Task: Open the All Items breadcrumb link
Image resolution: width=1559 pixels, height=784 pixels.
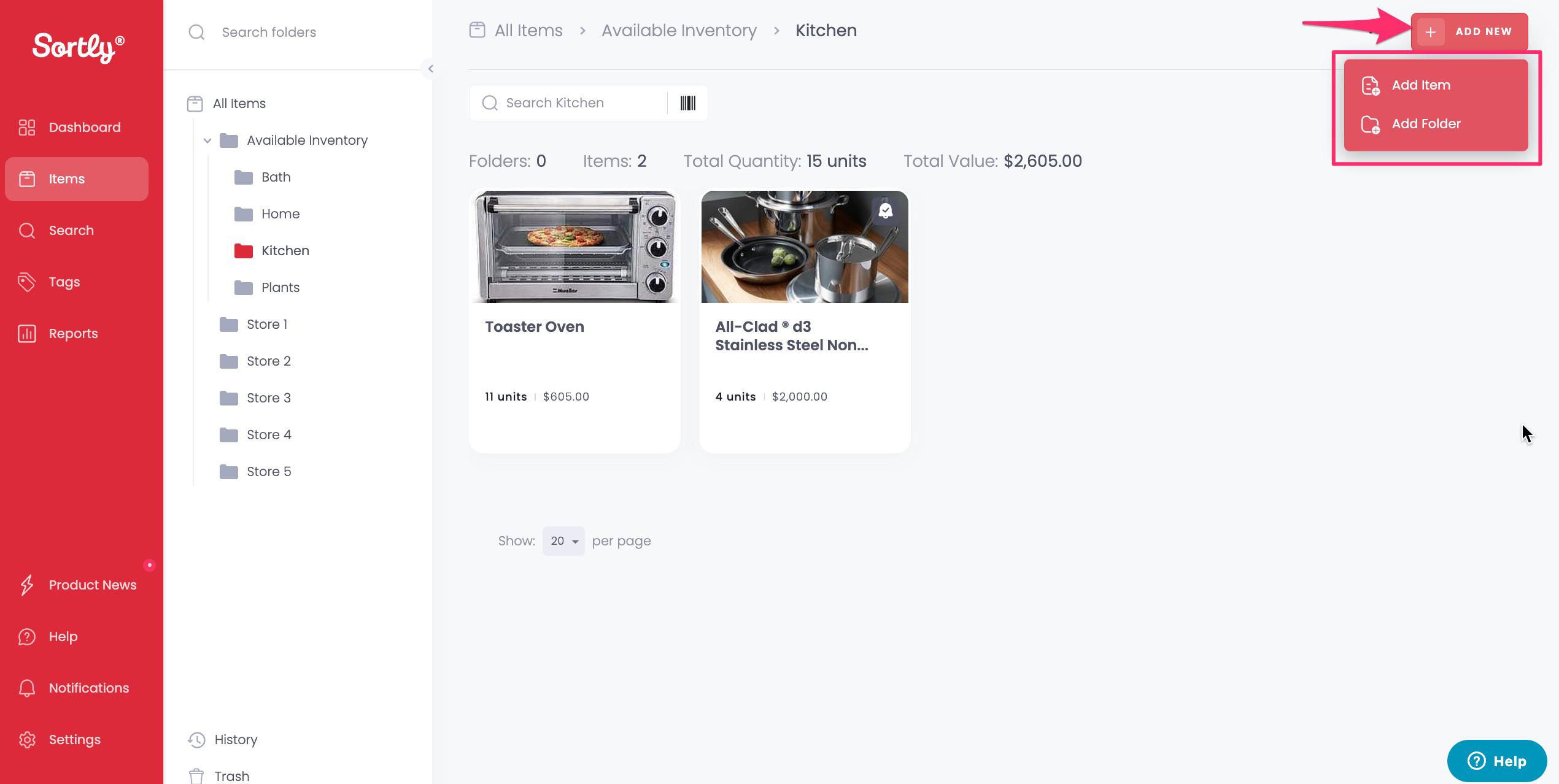Action: pyautogui.click(x=527, y=29)
